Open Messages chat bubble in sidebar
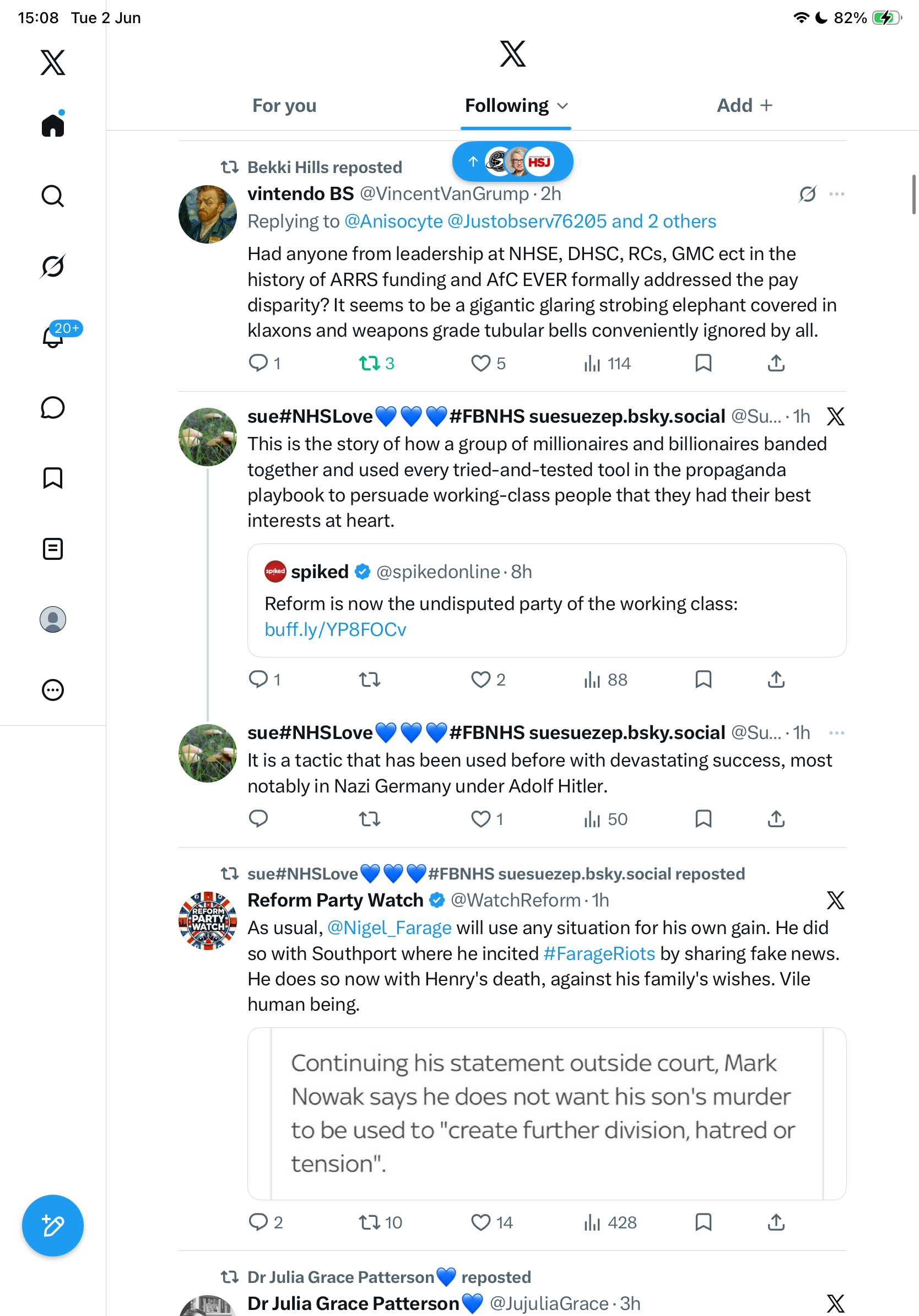919x1316 pixels. point(53,408)
